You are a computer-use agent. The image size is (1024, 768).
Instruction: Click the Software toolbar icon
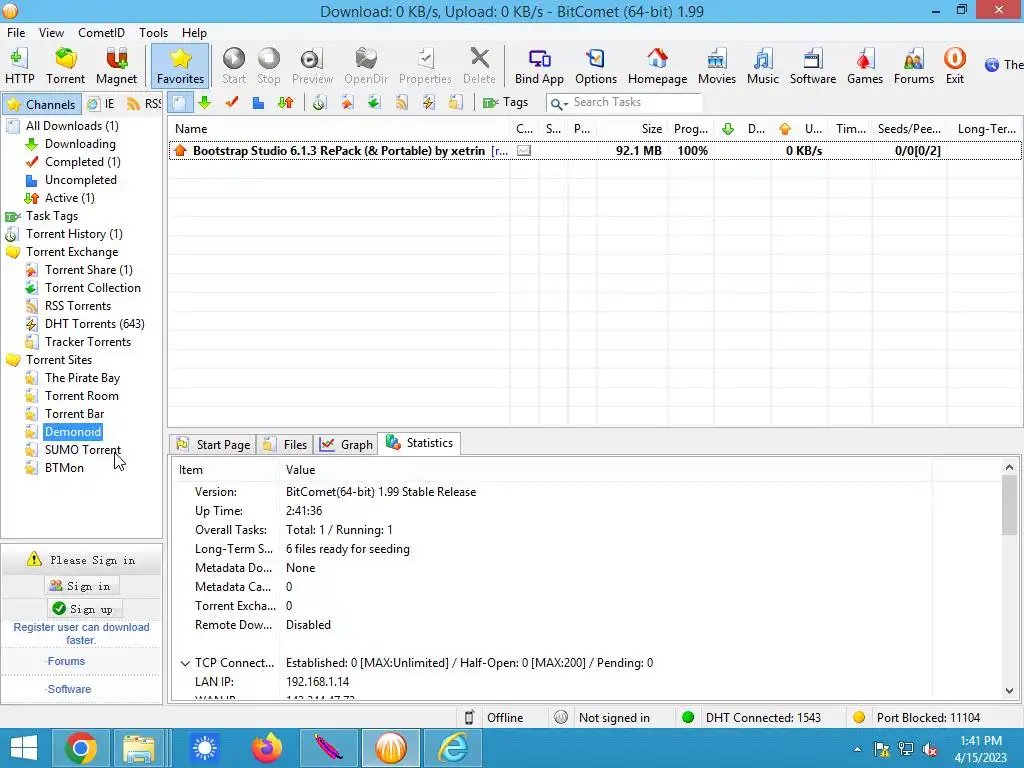coord(813,66)
